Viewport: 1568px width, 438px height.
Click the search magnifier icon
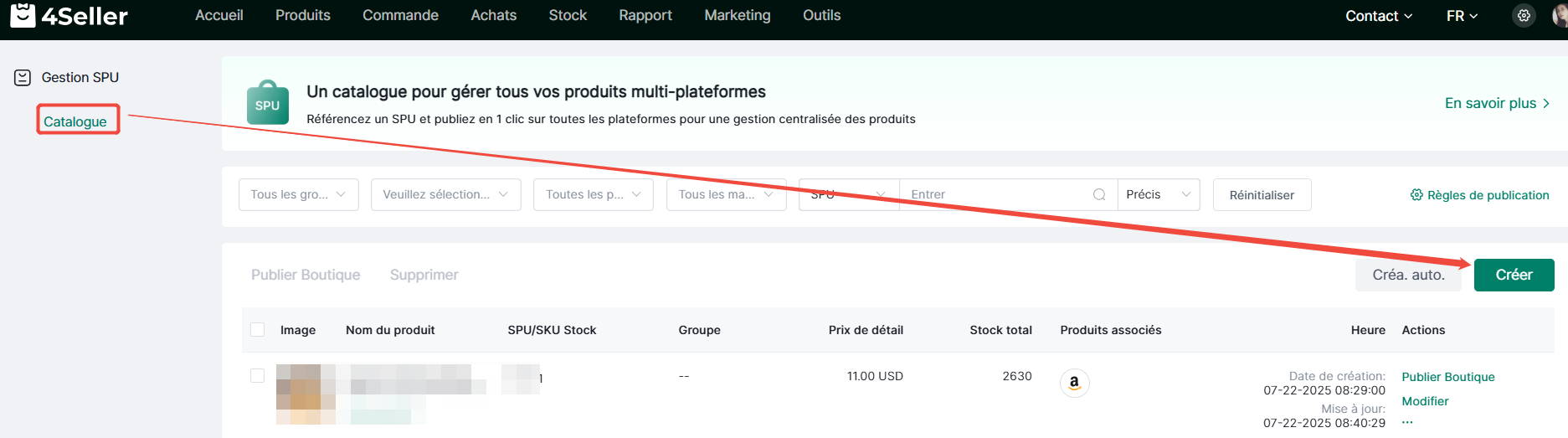point(1099,194)
